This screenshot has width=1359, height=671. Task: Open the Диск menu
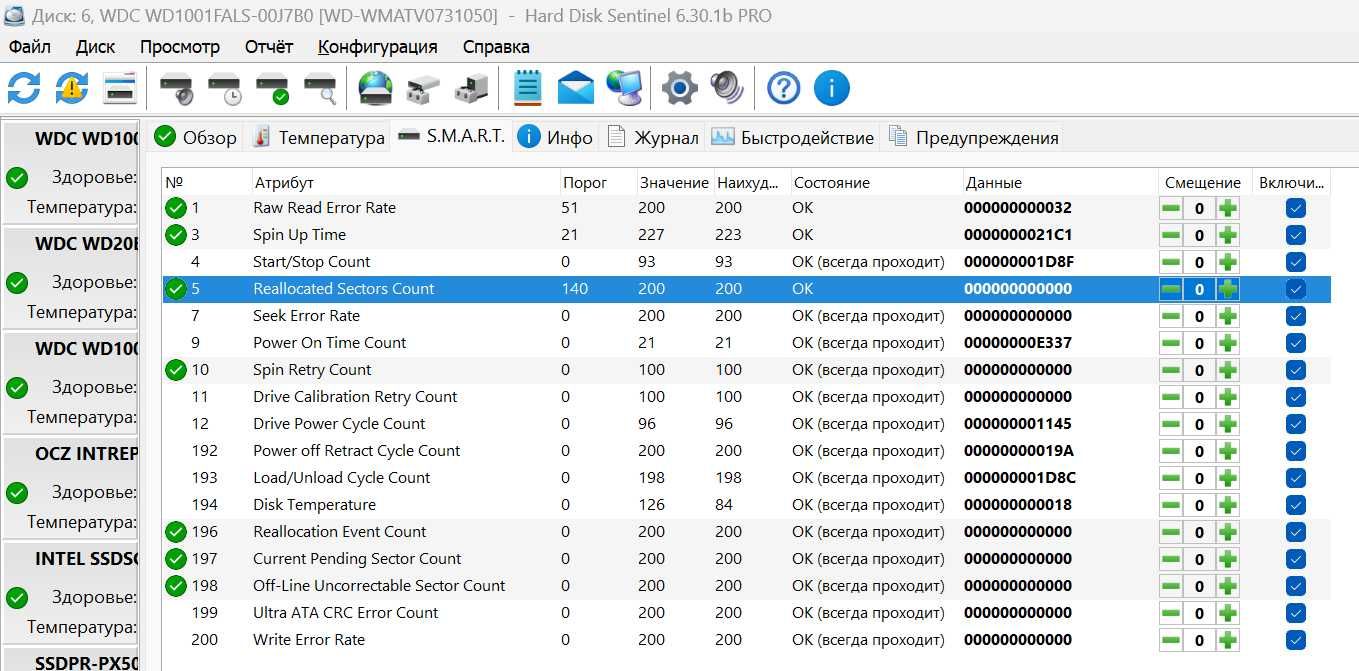point(95,47)
